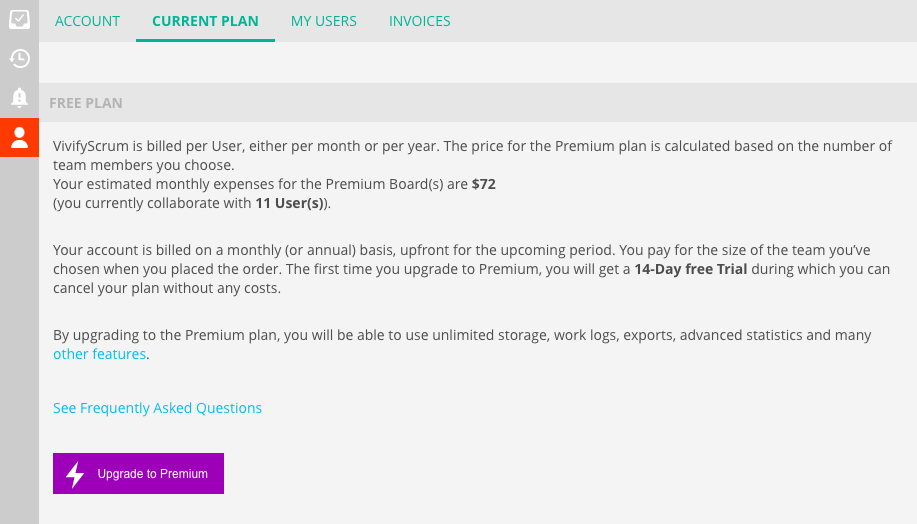Go to the MY USERS tab
Image resolution: width=917 pixels, height=524 pixels.
coord(323,21)
